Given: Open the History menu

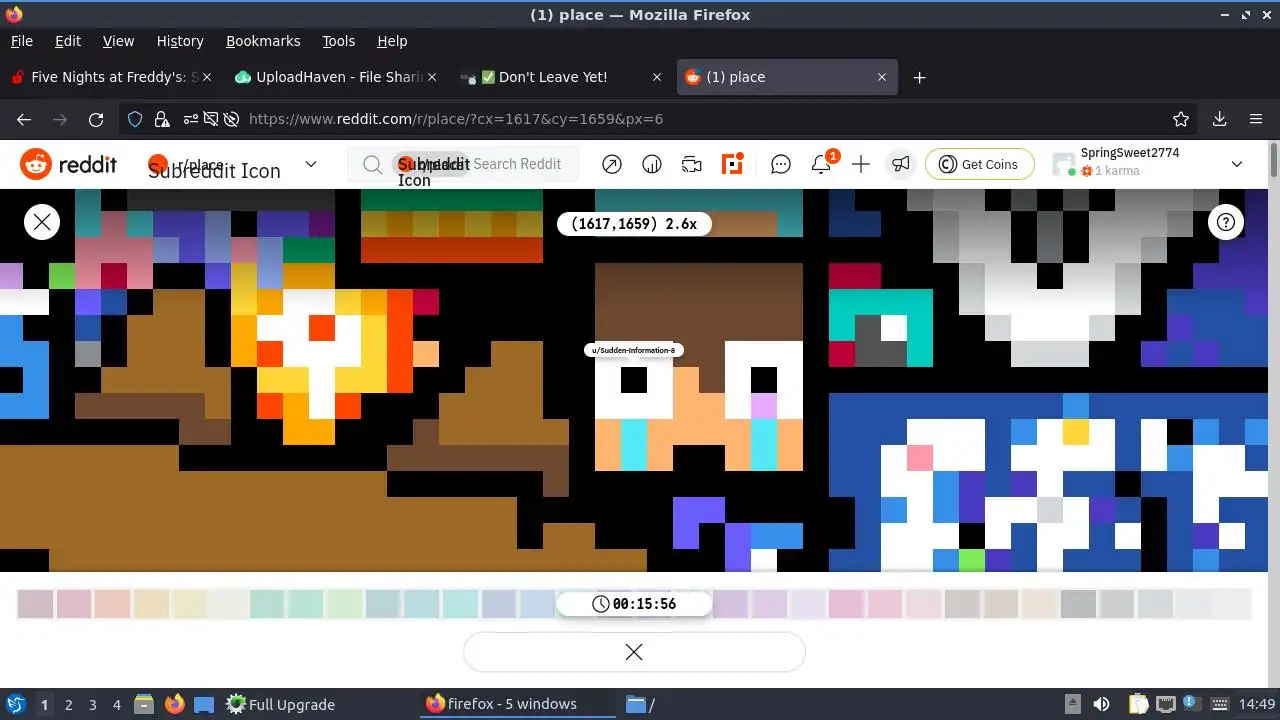Looking at the screenshot, I should pyautogui.click(x=180, y=41).
